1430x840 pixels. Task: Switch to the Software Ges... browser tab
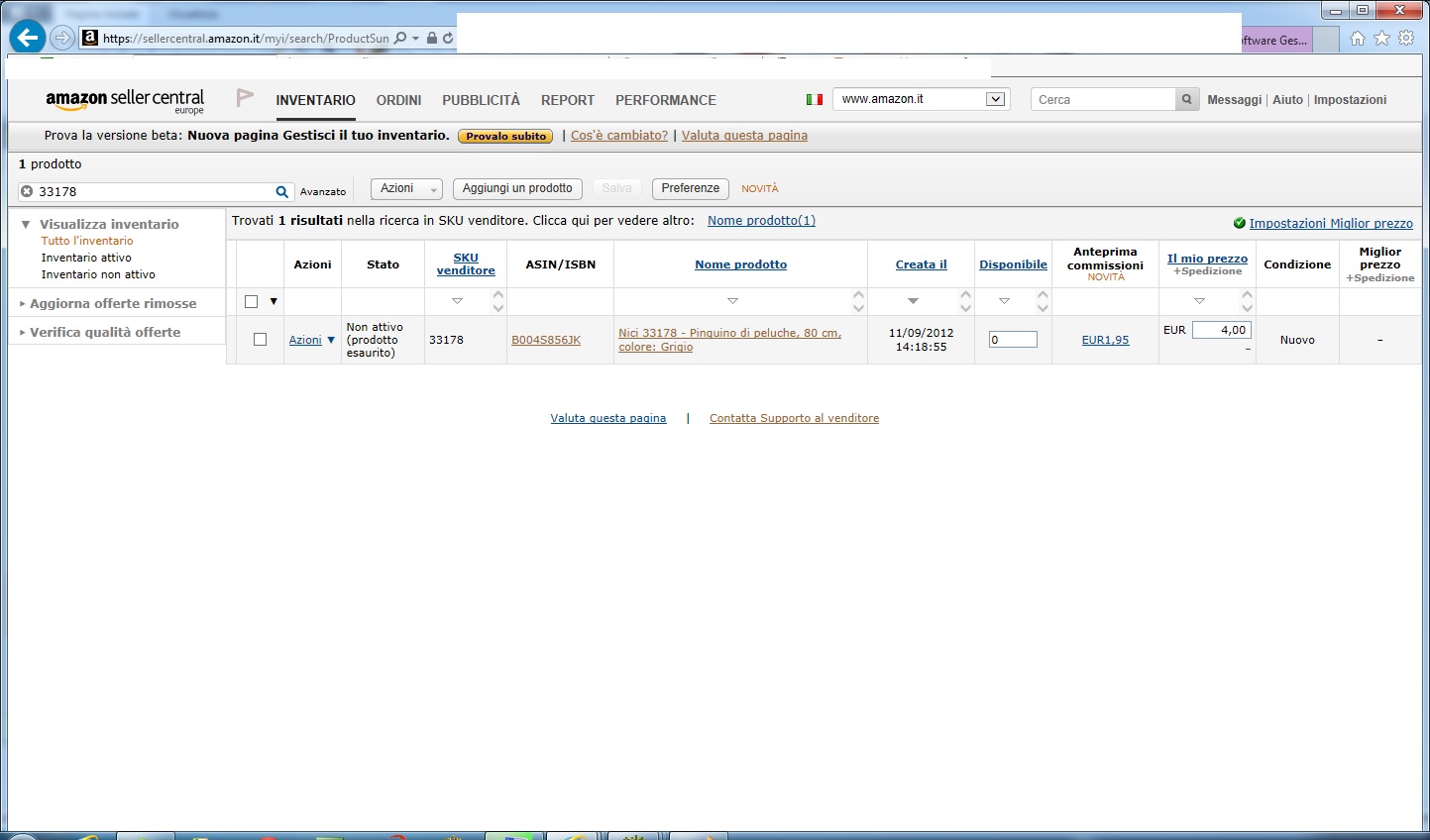pyautogui.click(x=1276, y=40)
